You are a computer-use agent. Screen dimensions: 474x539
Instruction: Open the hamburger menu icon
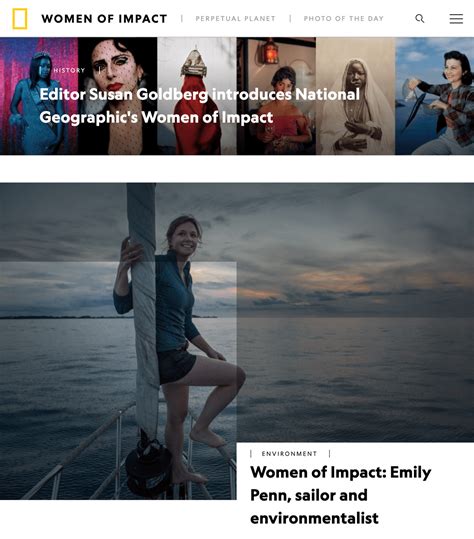(456, 19)
